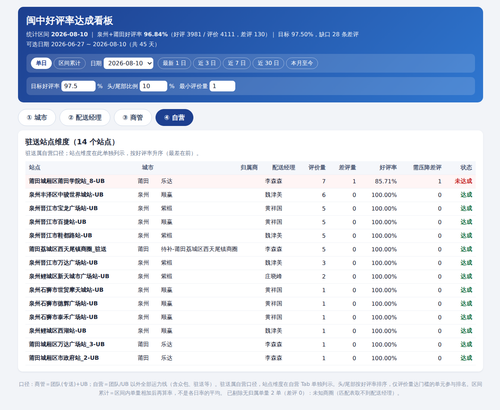Select station row 泉州鲤城区西湖站-UB
This screenshot has height=410, width=500.
tap(250, 331)
